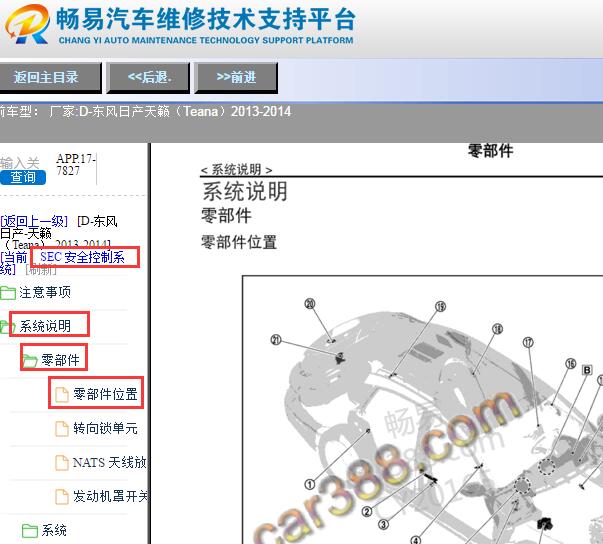Click the 畅易汽车维修技术支持平台 title
This screenshot has height=544, width=603.
point(206,19)
